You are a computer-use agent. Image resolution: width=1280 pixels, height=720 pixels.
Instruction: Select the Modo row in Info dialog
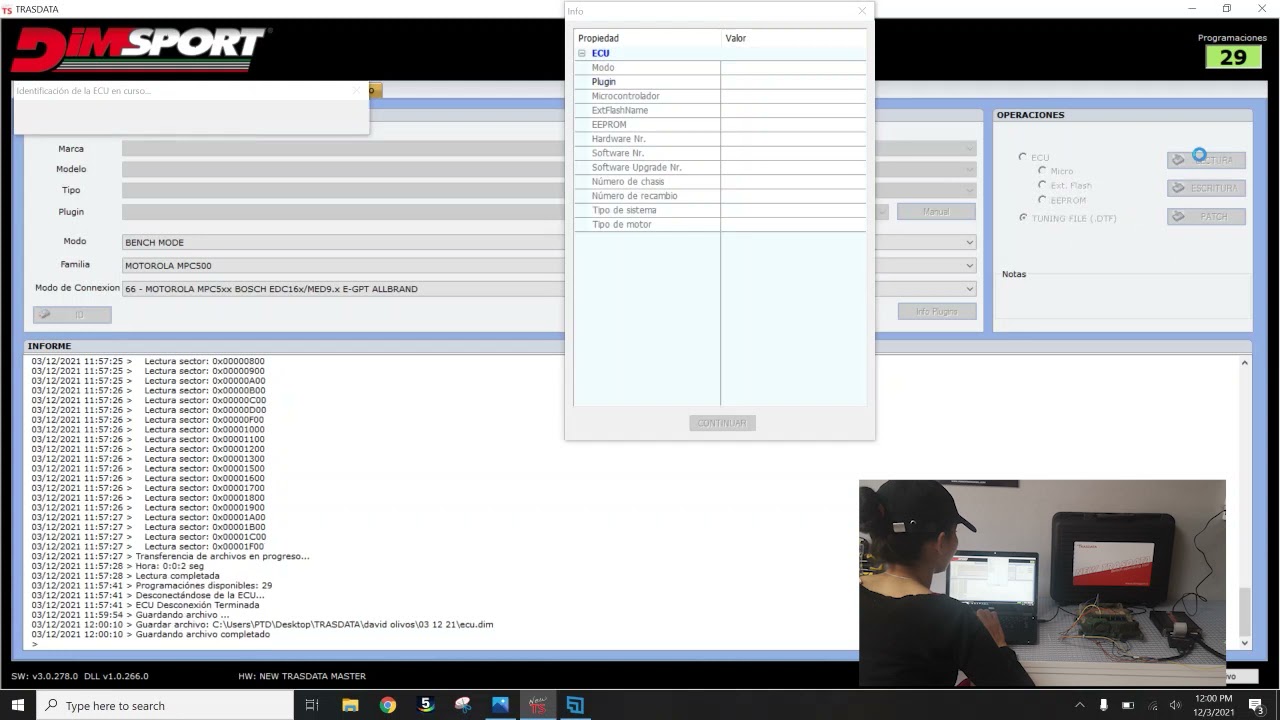coord(720,68)
